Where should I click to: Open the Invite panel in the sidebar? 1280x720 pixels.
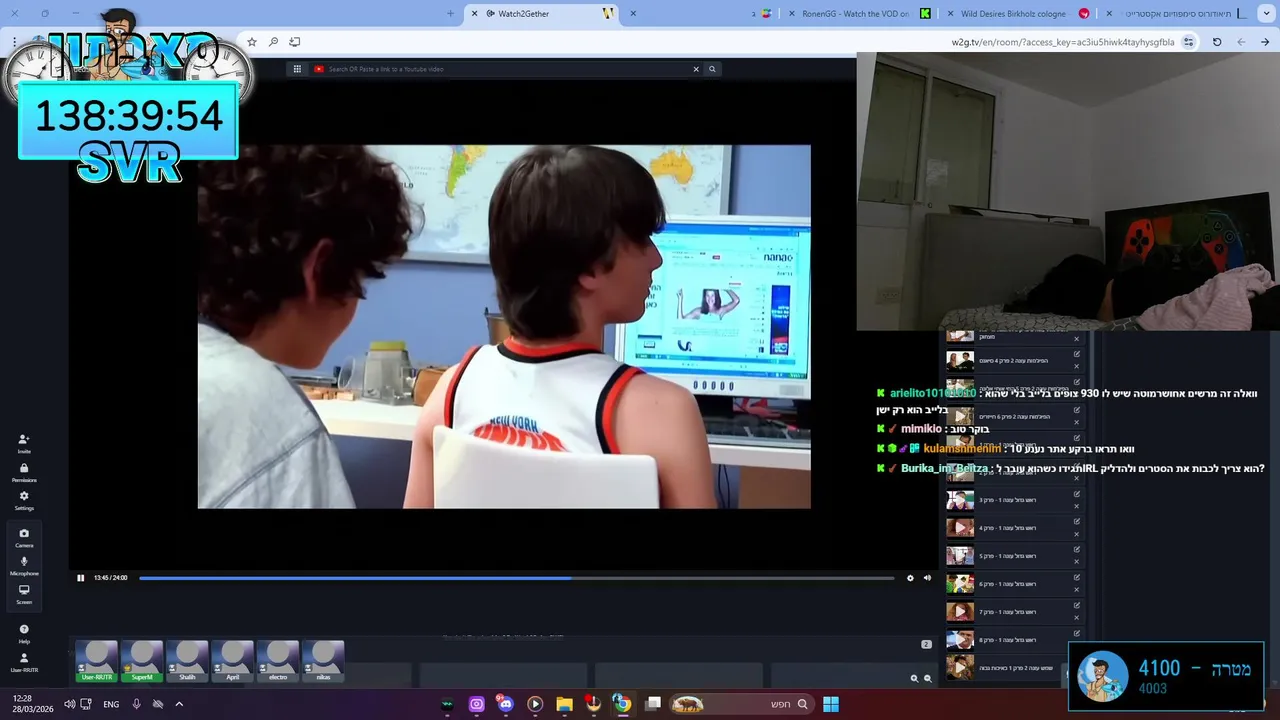tap(24, 443)
